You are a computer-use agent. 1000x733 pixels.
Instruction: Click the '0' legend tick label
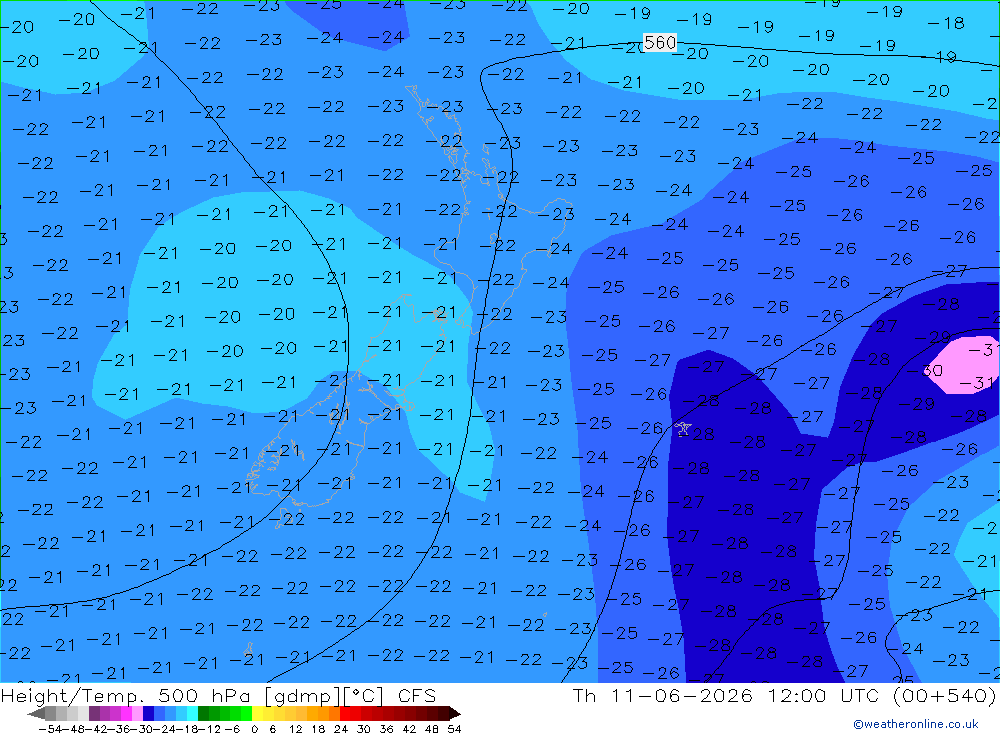click(254, 729)
